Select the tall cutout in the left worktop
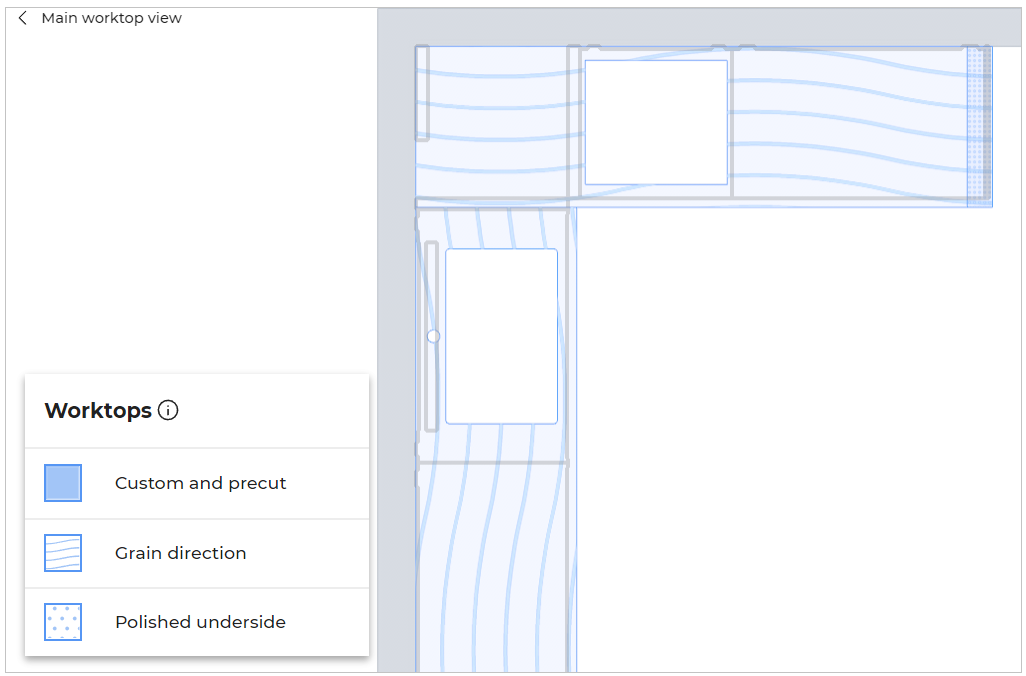The image size is (1026, 676). click(x=501, y=336)
